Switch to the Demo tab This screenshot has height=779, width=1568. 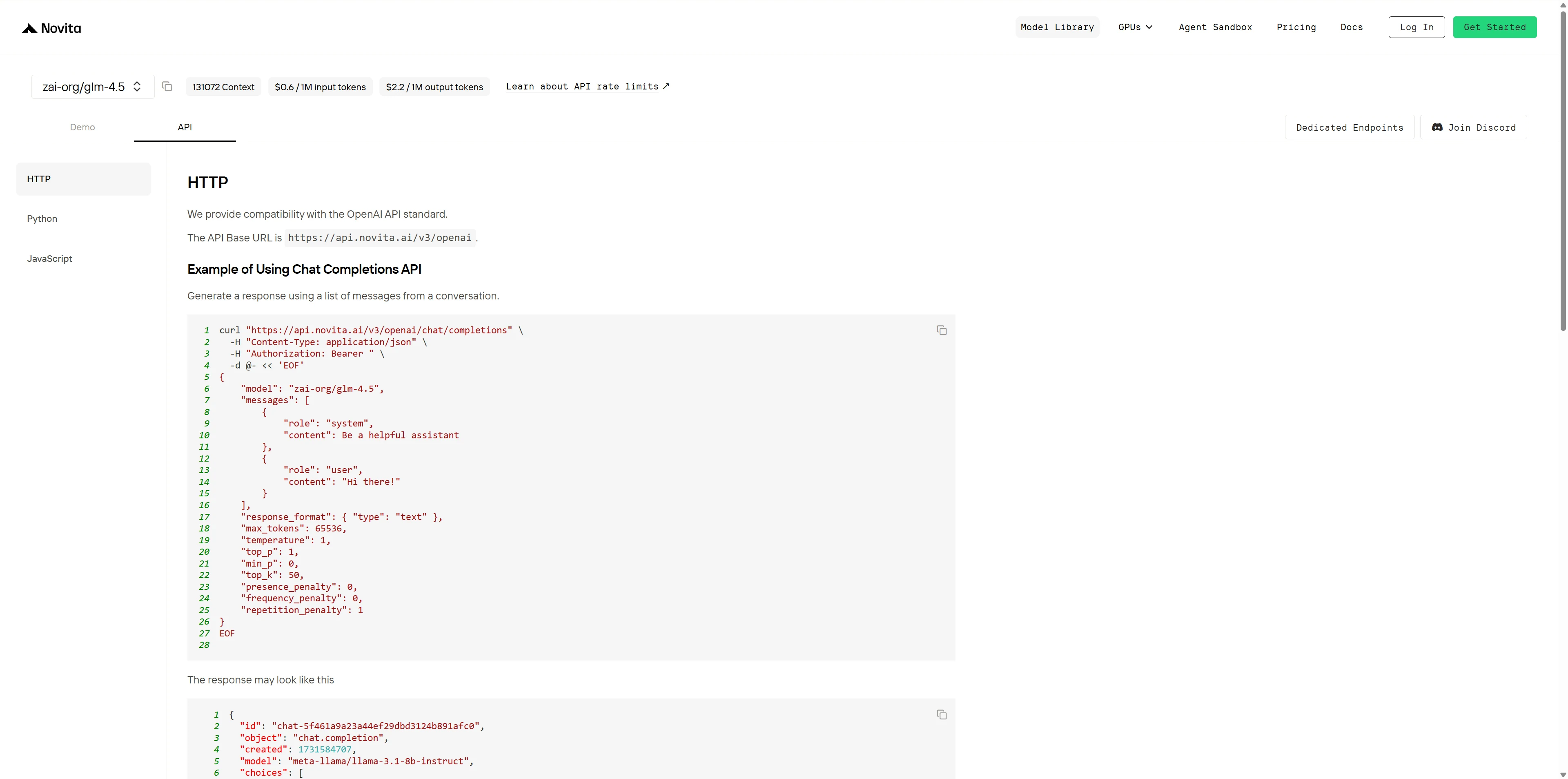82,127
